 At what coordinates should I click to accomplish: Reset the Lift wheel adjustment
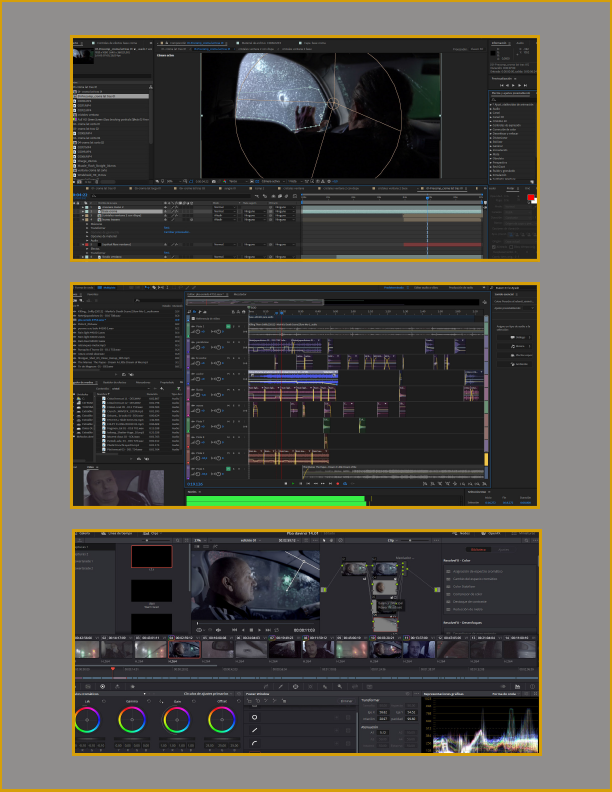[x=104, y=701]
